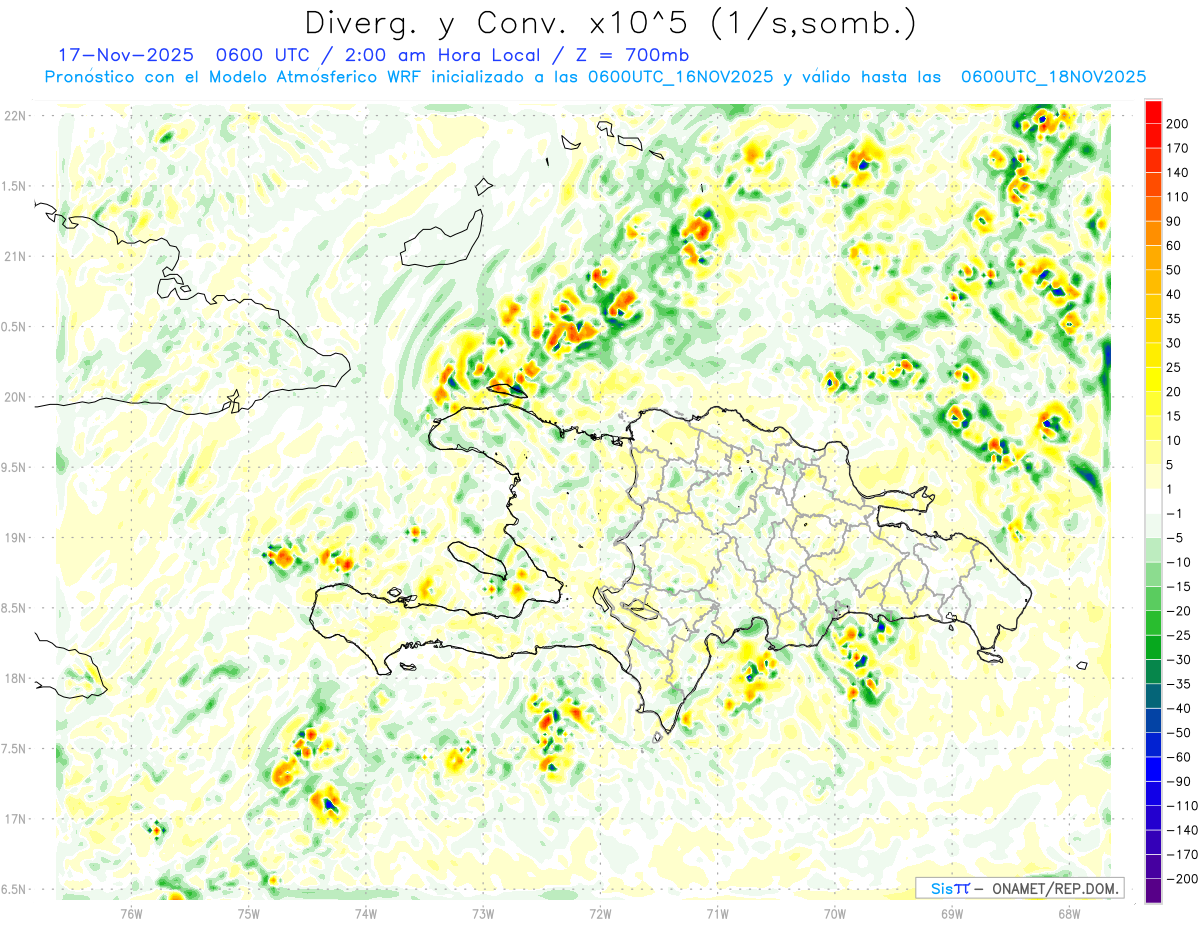Click the initialization time "0600UTC_16NOV2025"
Viewport: 1200px width, 927px height.
tap(681, 77)
